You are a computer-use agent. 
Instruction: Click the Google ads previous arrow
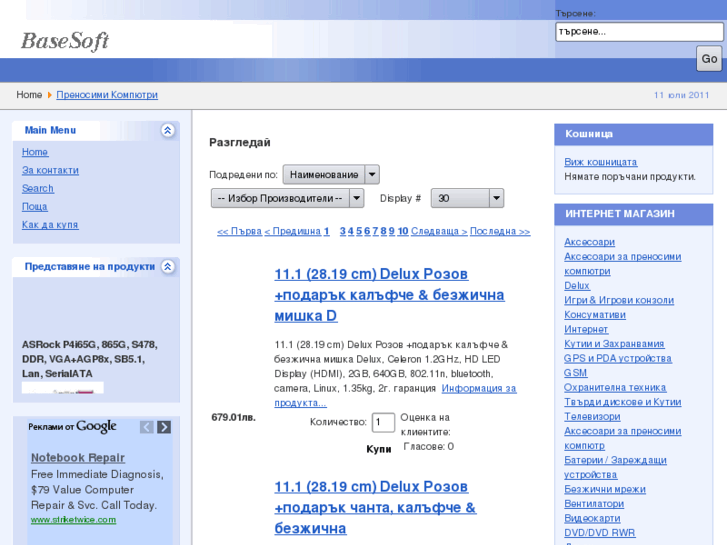click(x=147, y=427)
